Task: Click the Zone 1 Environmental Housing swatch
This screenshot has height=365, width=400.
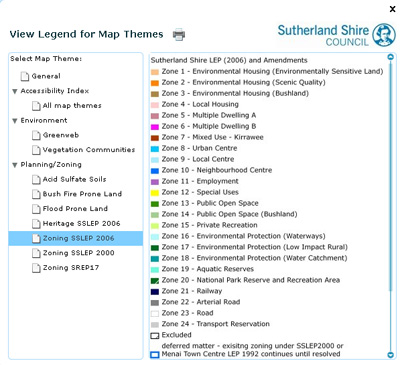Action: point(155,72)
